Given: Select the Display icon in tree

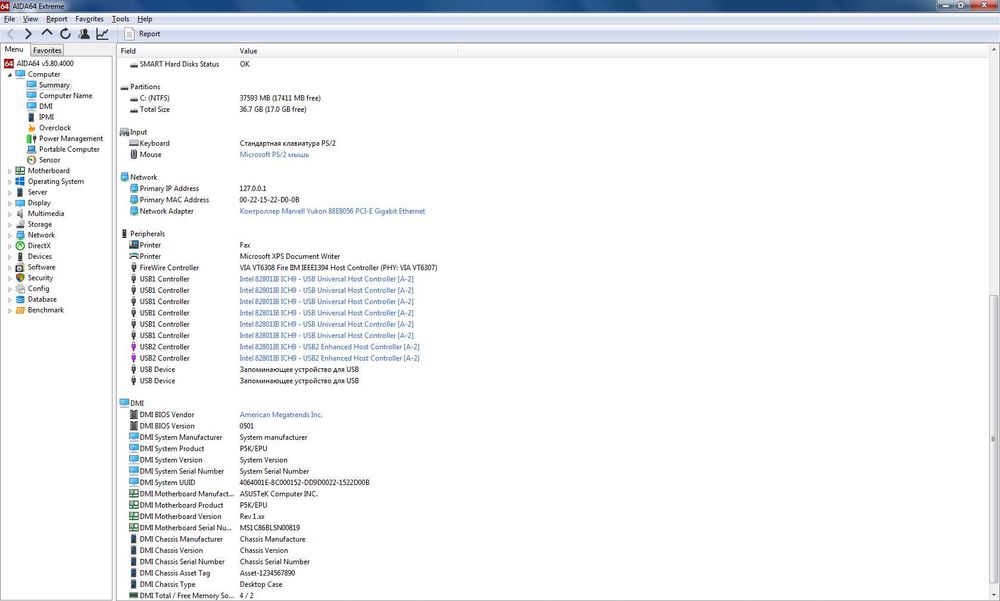Looking at the screenshot, I should point(20,203).
